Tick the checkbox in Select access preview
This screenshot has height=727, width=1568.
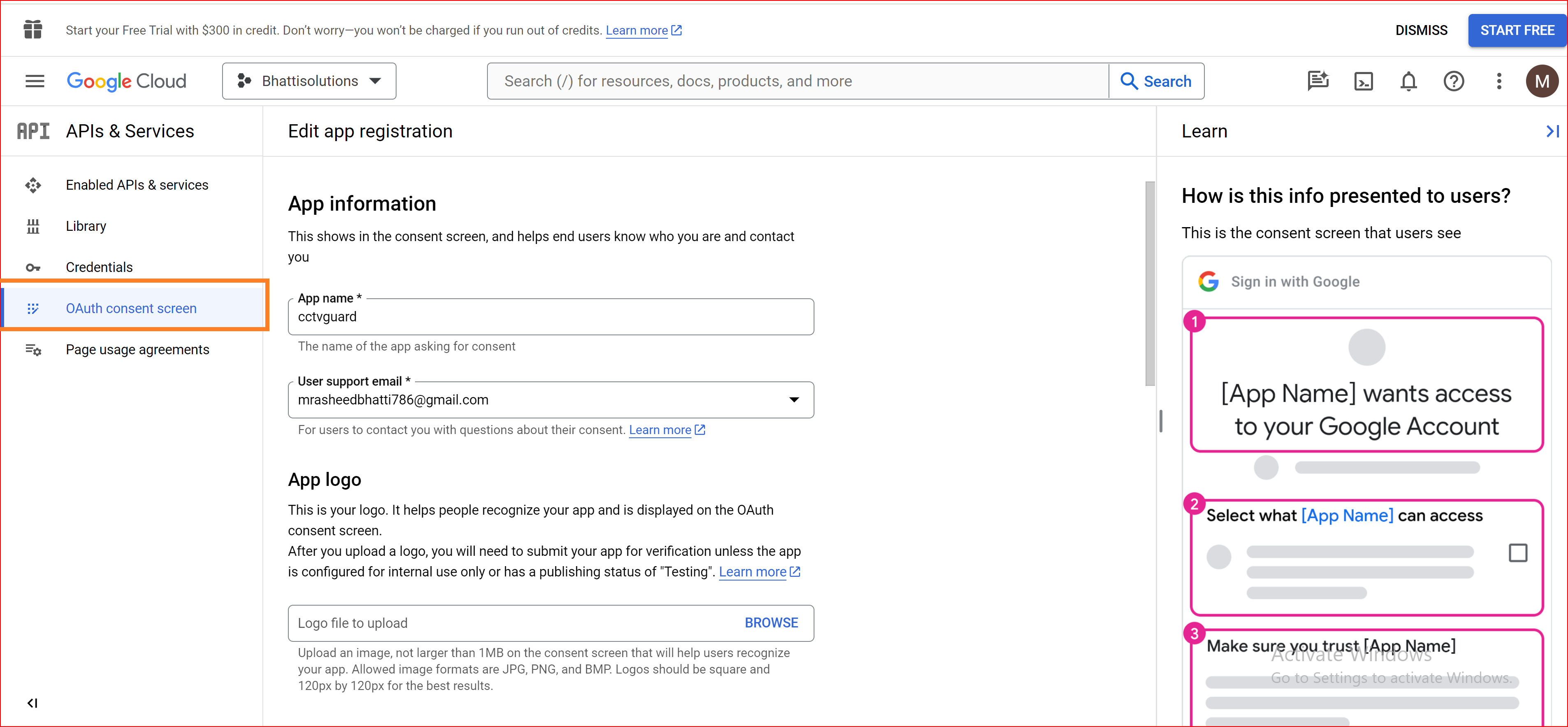(1518, 553)
